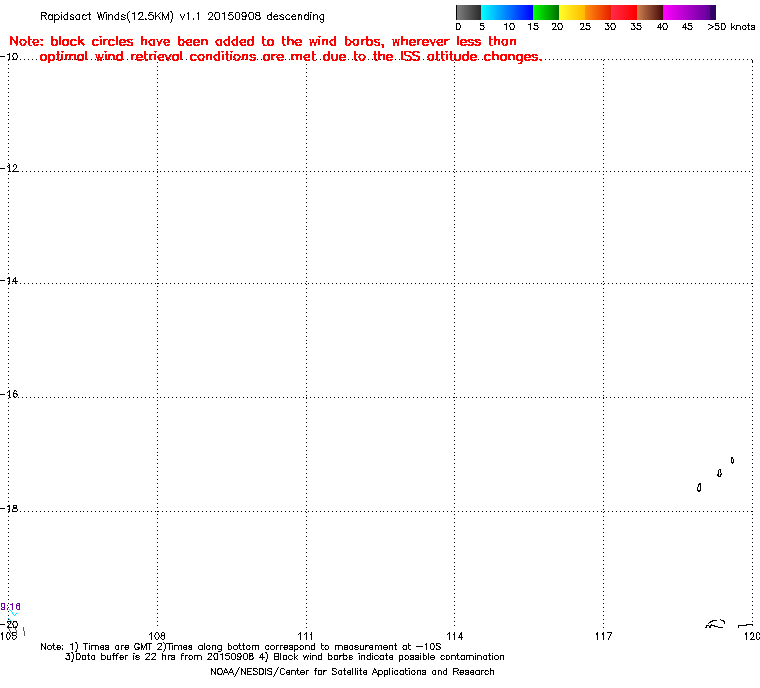The width and height of the screenshot is (760, 688).
Task: Click the 'Data buffer is 22 hrs' footer note
Action: click(285, 657)
